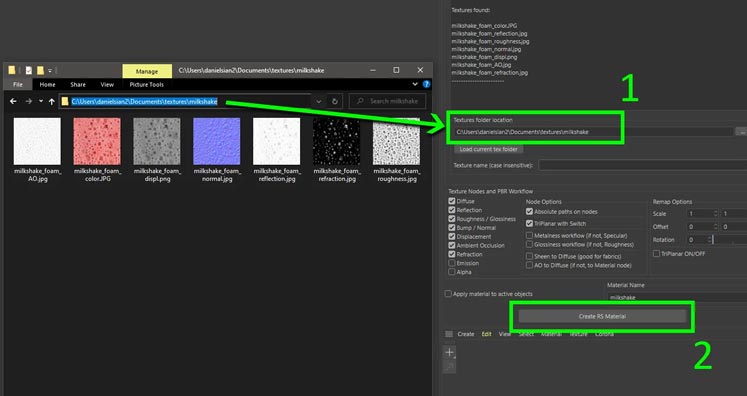
Task: Enable Glossiness workflow checkbox
Action: pyautogui.click(x=529, y=244)
